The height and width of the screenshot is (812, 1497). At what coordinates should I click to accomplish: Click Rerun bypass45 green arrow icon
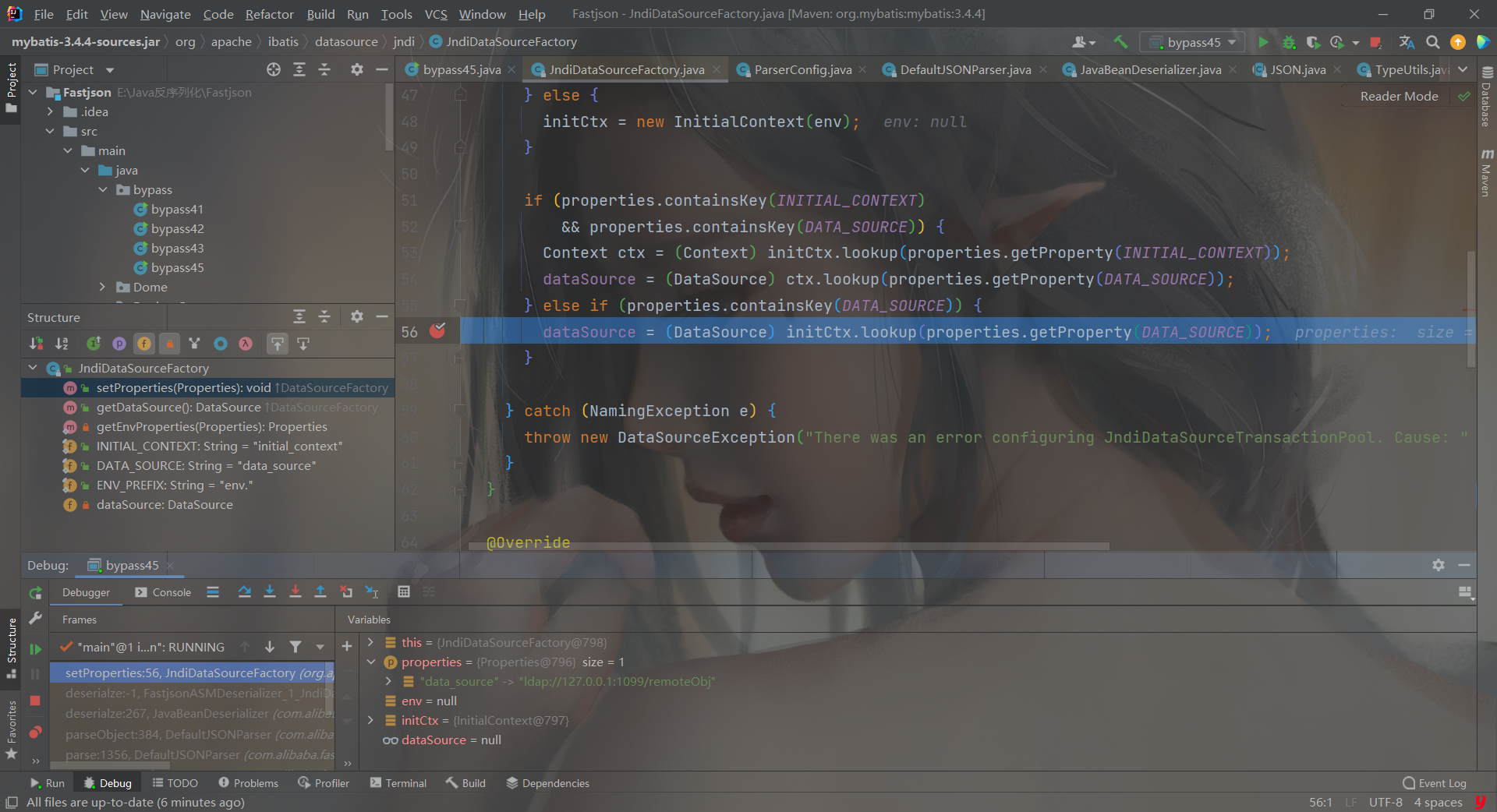35,593
